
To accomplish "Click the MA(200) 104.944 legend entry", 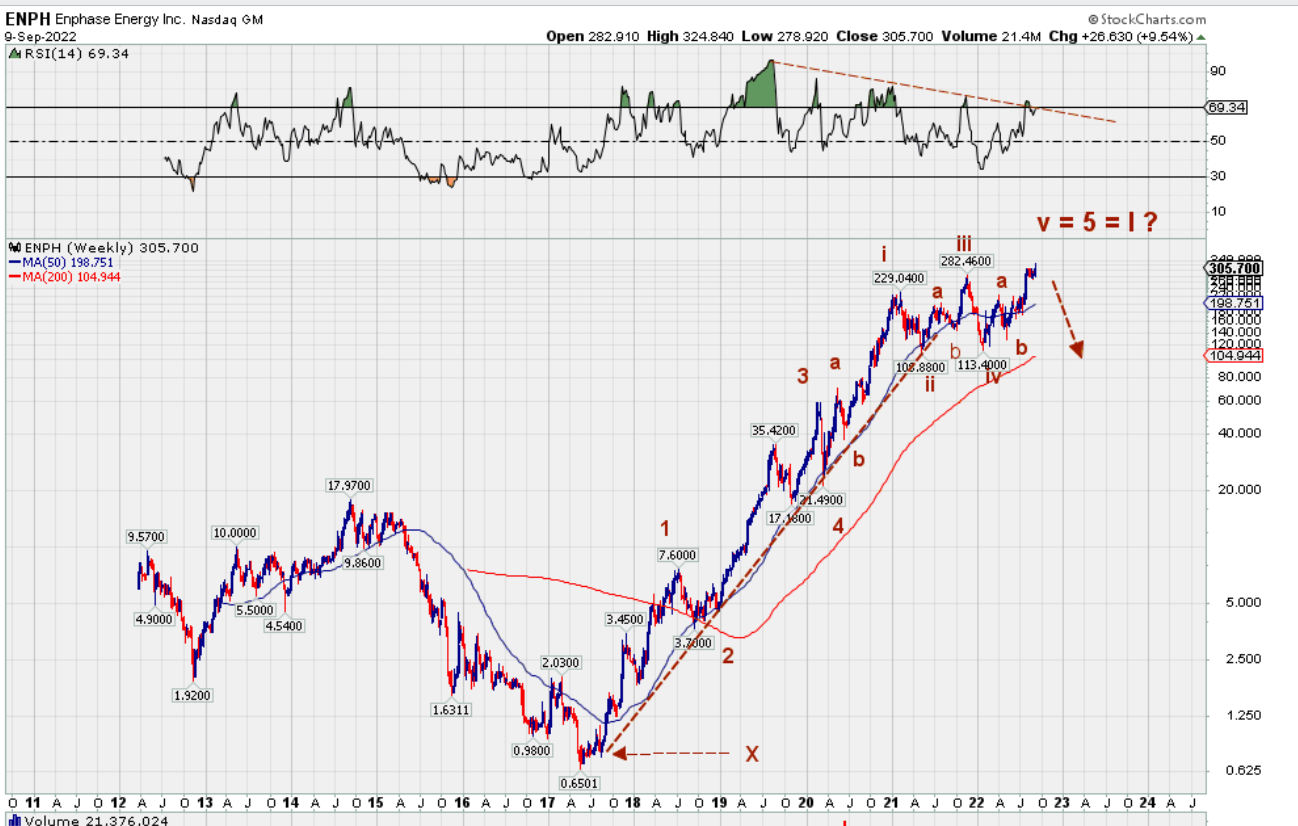I will 64,276.
